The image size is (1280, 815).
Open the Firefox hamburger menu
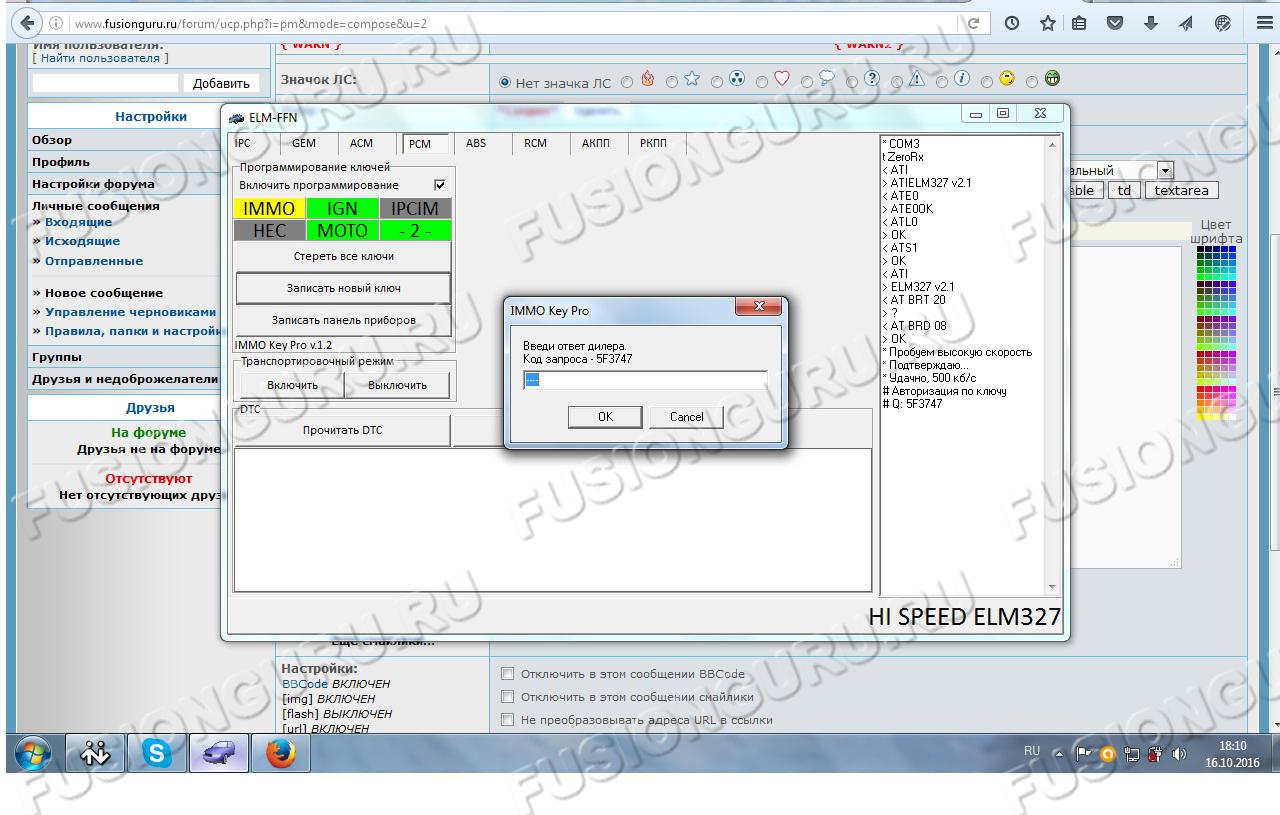(x=1263, y=23)
